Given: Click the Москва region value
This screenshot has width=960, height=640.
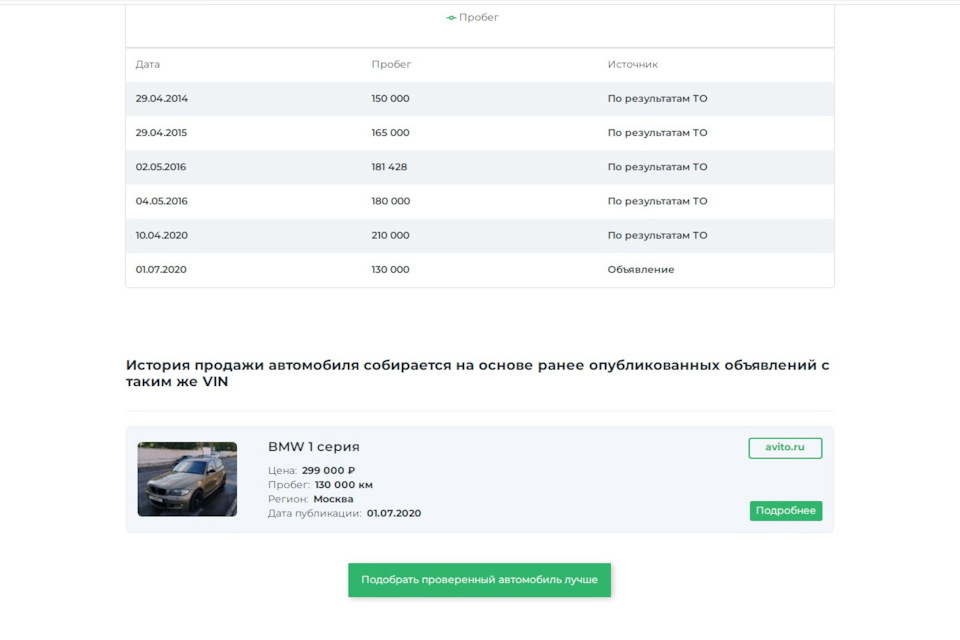Looking at the screenshot, I should [x=333, y=499].
